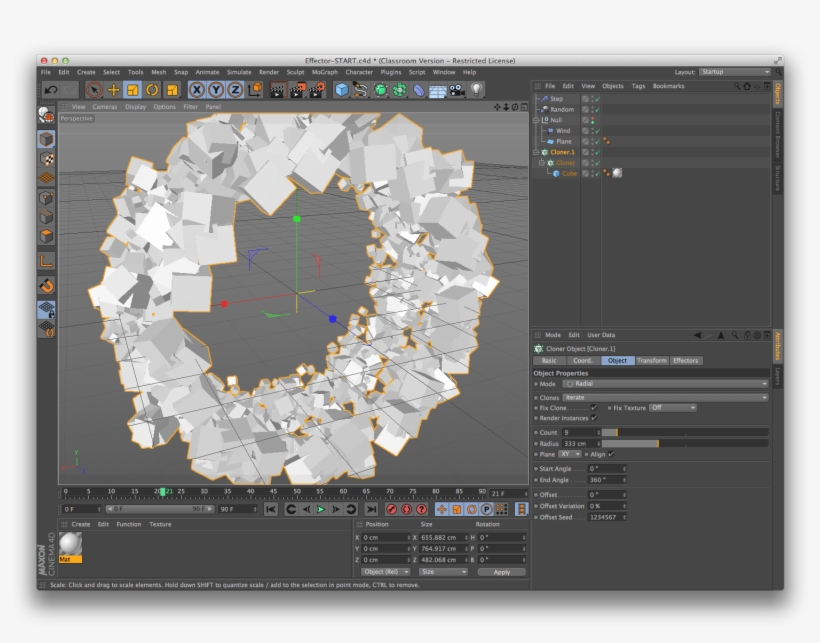Viewport: 820px width, 643px height.
Task: Open the Fix Texture dropdown set to Off
Action: 672,407
